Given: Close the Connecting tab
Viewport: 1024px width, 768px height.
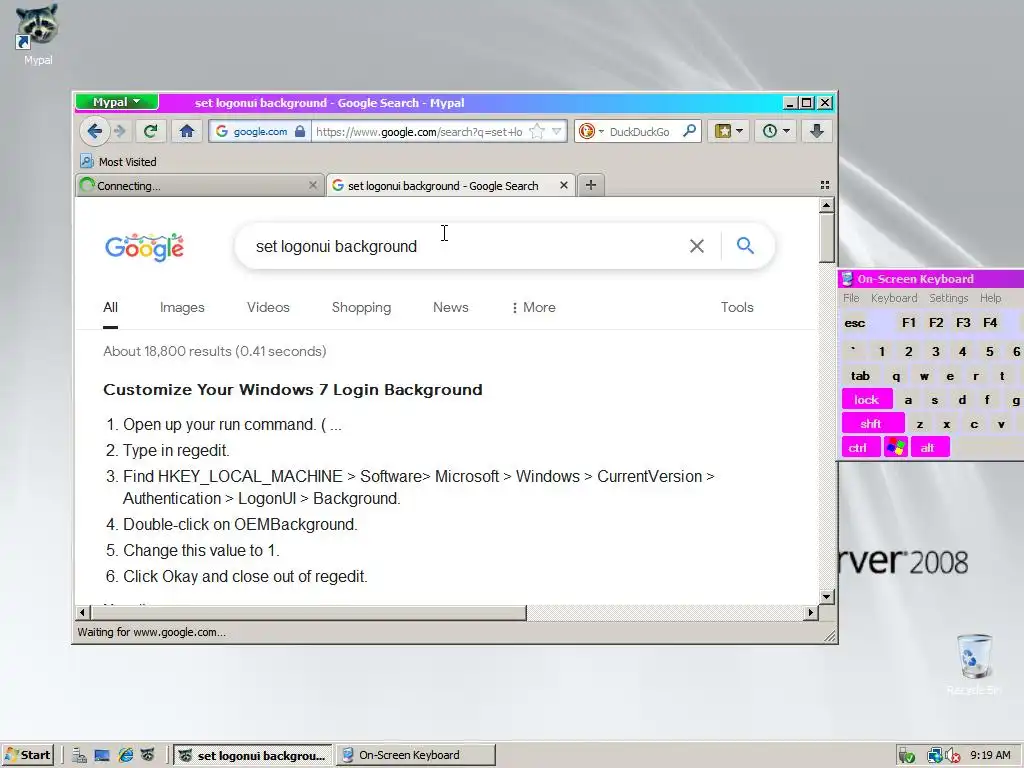Looking at the screenshot, I should click(x=313, y=185).
